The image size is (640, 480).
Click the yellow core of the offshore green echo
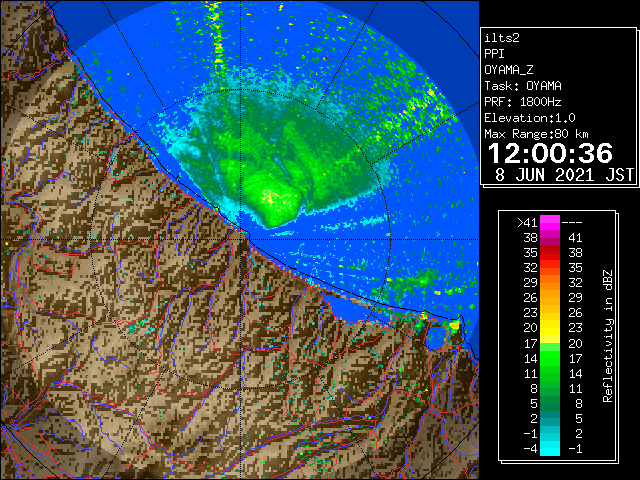[x=269, y=197]
